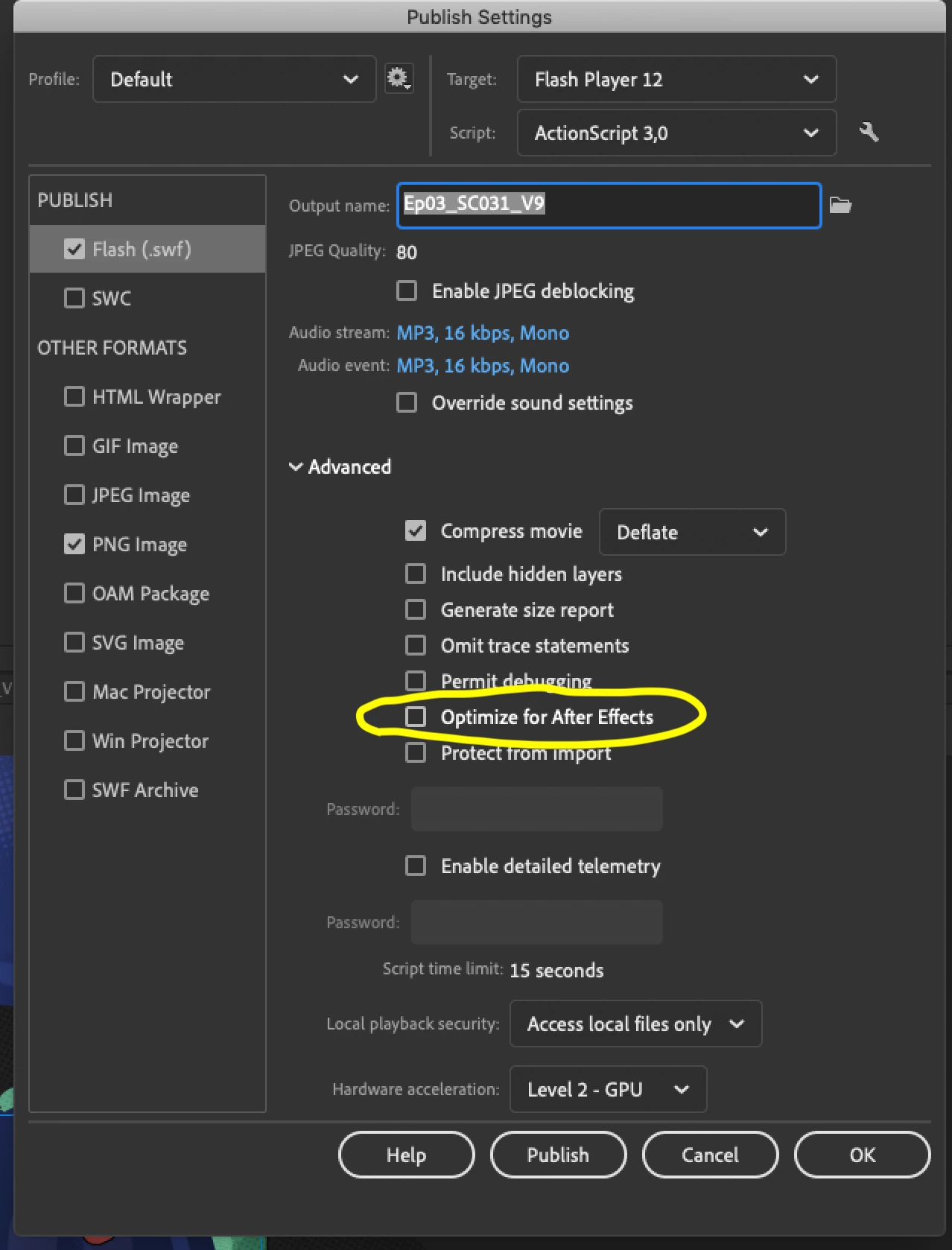The width and height of the screenshot is (952, 1250).
Task: Select the SWF Archive format entry
Action: point(145,790)
